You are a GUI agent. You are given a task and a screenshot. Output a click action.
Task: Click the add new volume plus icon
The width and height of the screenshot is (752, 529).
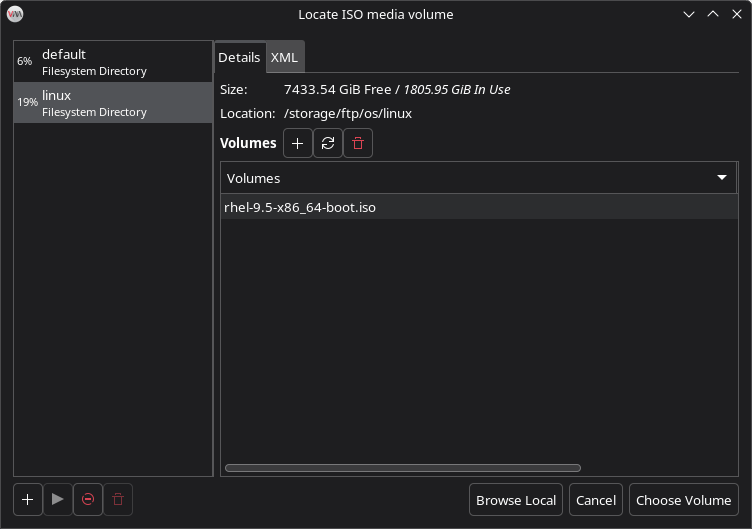(x=298, y=144)
